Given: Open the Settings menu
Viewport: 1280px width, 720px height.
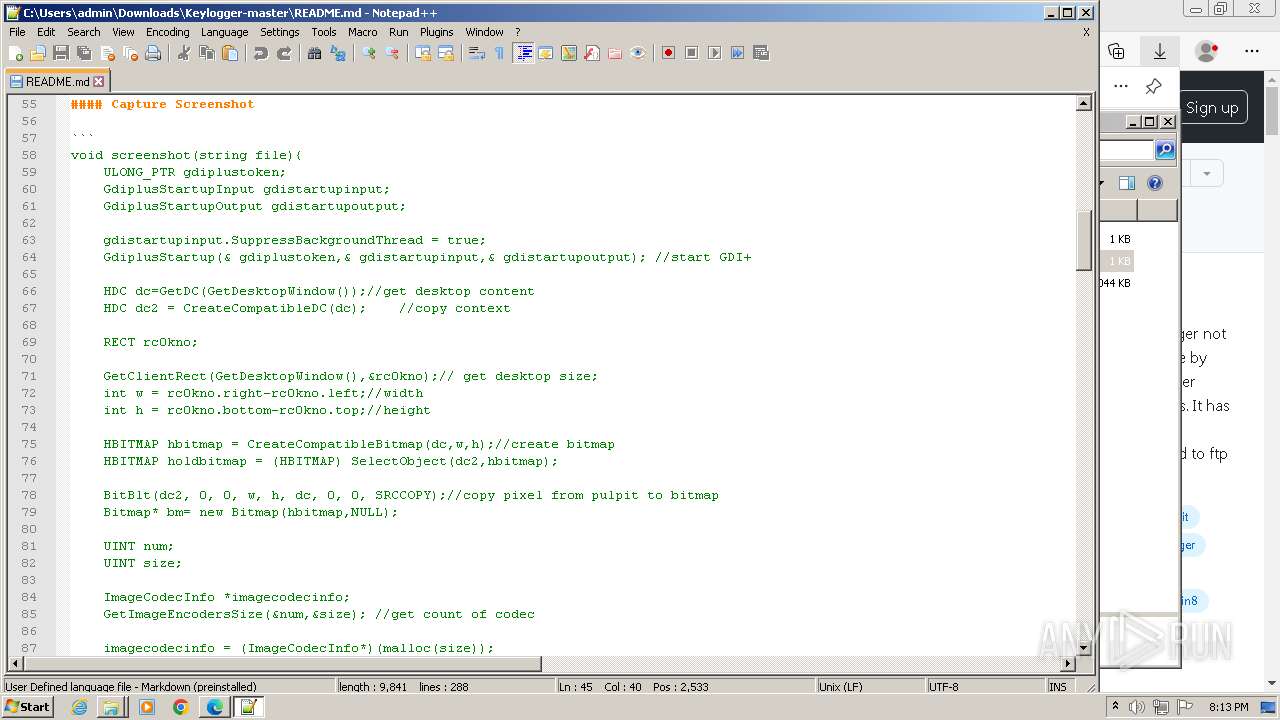Looking at the screenshot, I should pos(279,32).
